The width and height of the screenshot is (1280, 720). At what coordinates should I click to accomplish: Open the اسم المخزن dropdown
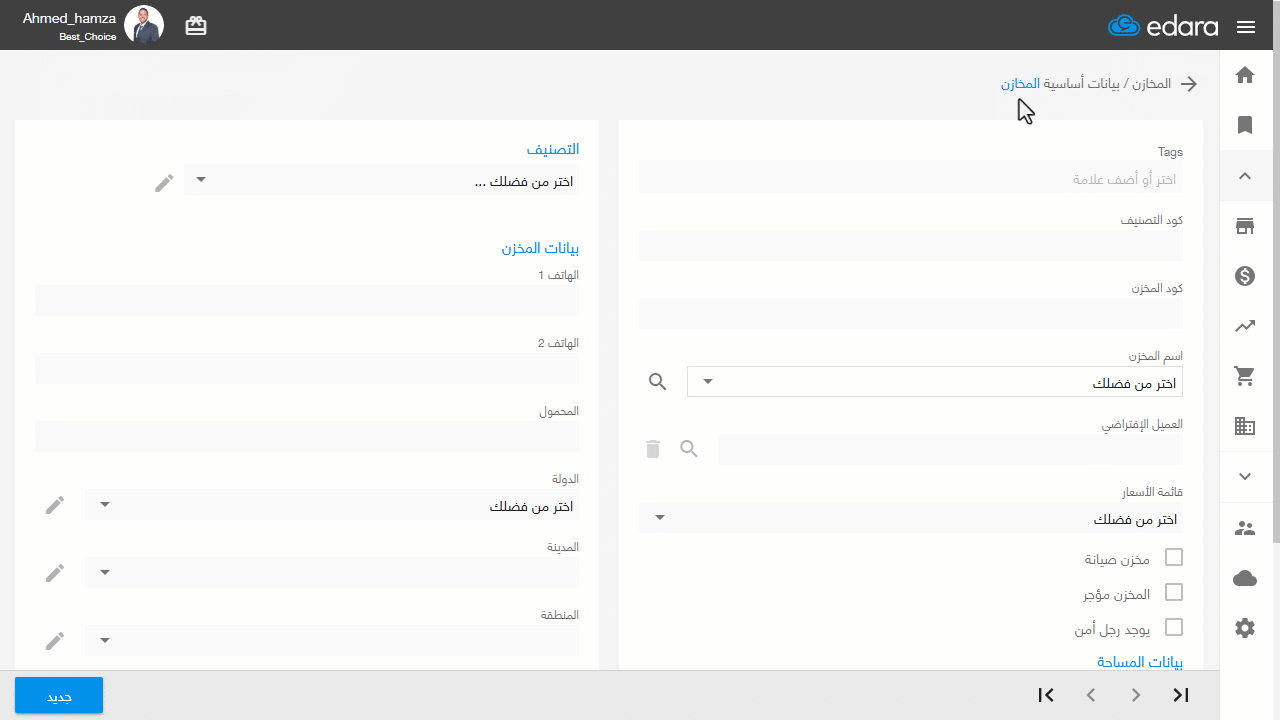point(935,382)
